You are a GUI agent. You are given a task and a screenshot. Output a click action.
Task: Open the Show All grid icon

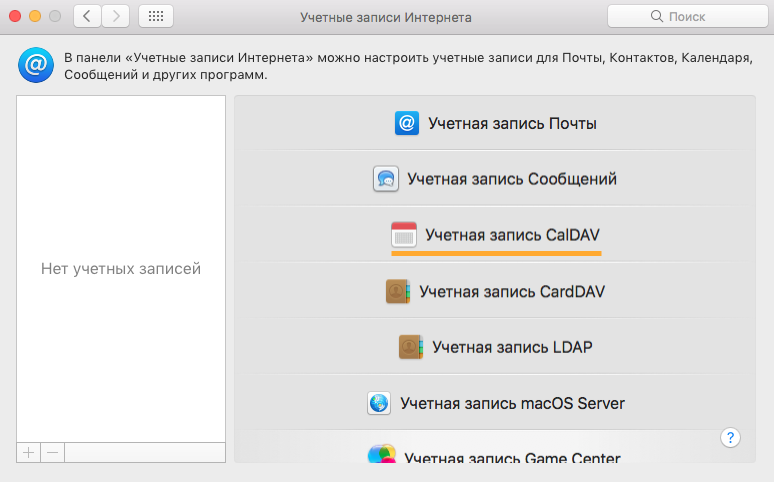156,16
